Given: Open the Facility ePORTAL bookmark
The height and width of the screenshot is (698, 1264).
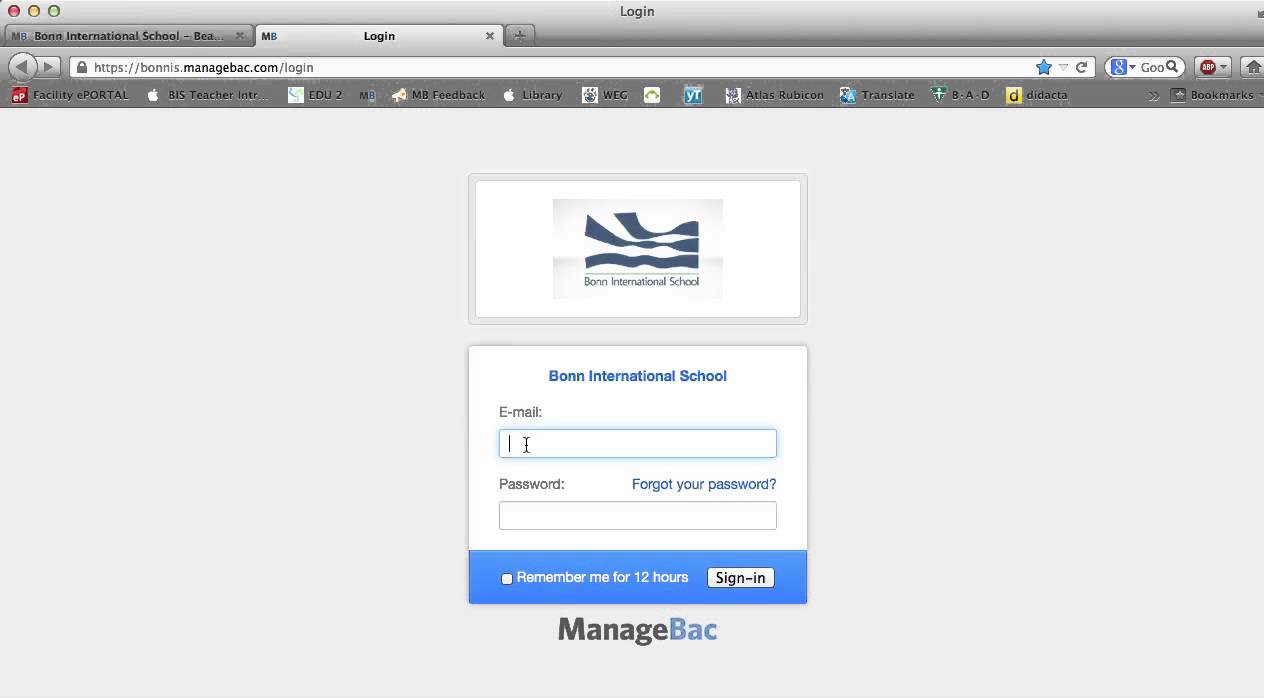Looking at the screenshot, I should click(70, 95).
